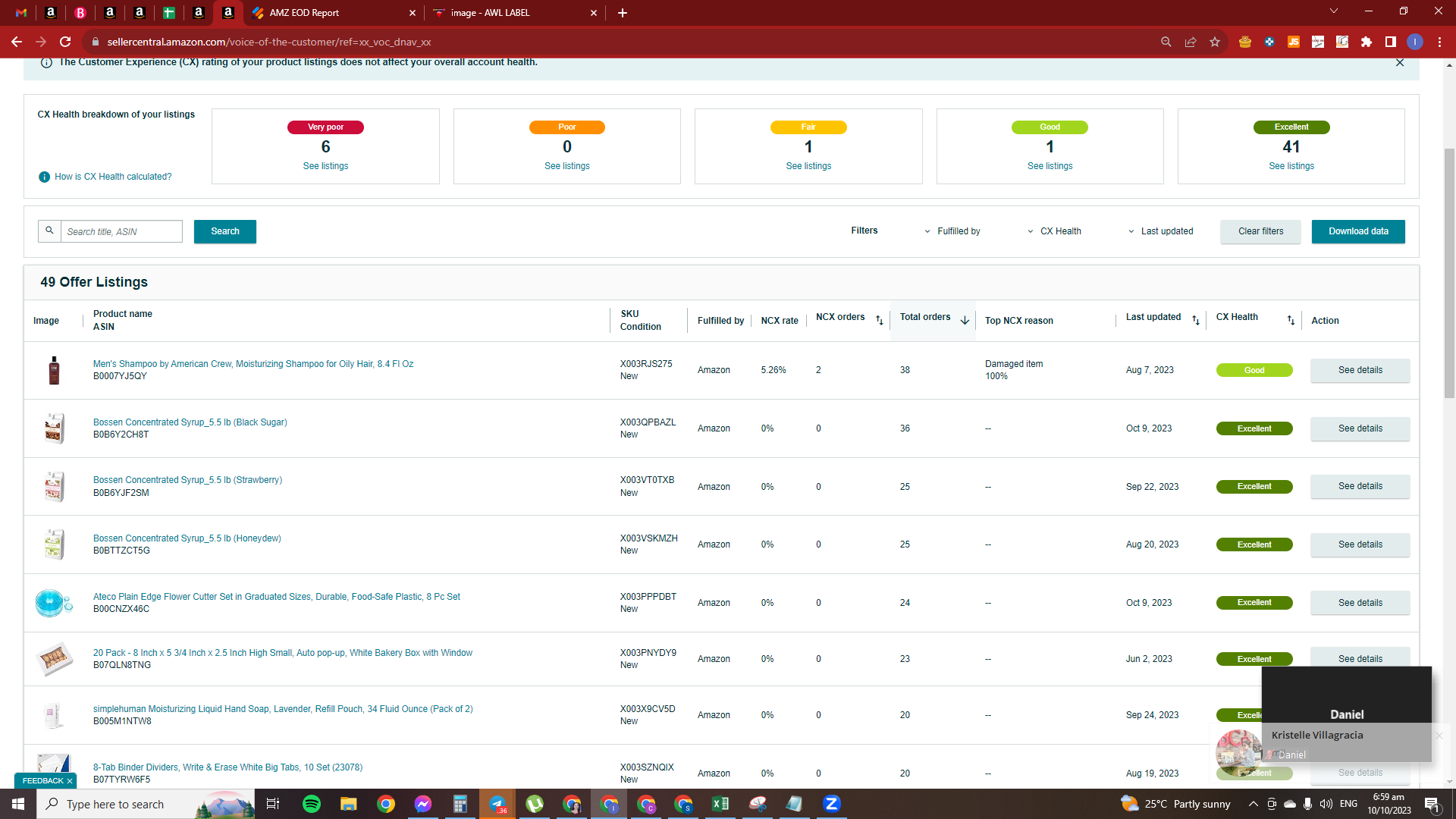Open Ateco Plain Edge Flower Cutter listing
This screenshot has height=819, width=1456.
(x=277, y=597)
